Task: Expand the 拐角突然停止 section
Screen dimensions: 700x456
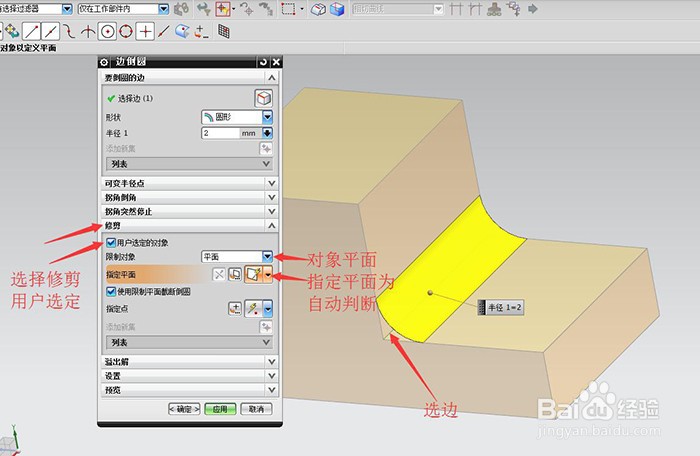Action: point(190,211)
